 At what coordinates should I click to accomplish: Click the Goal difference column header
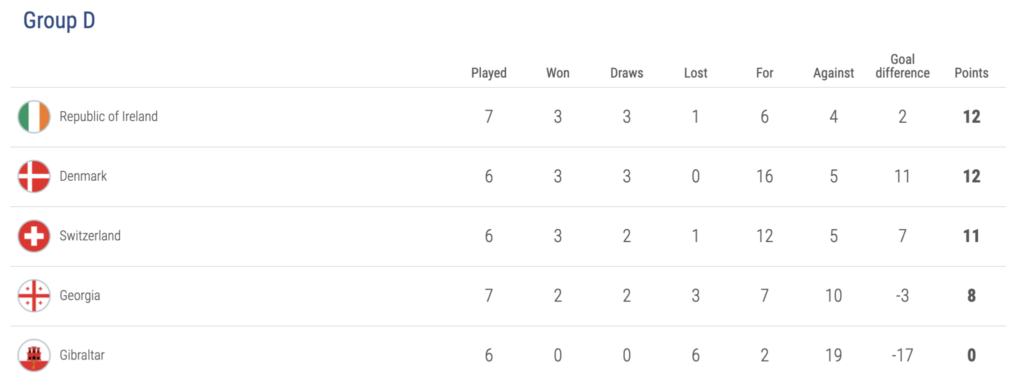903,66
